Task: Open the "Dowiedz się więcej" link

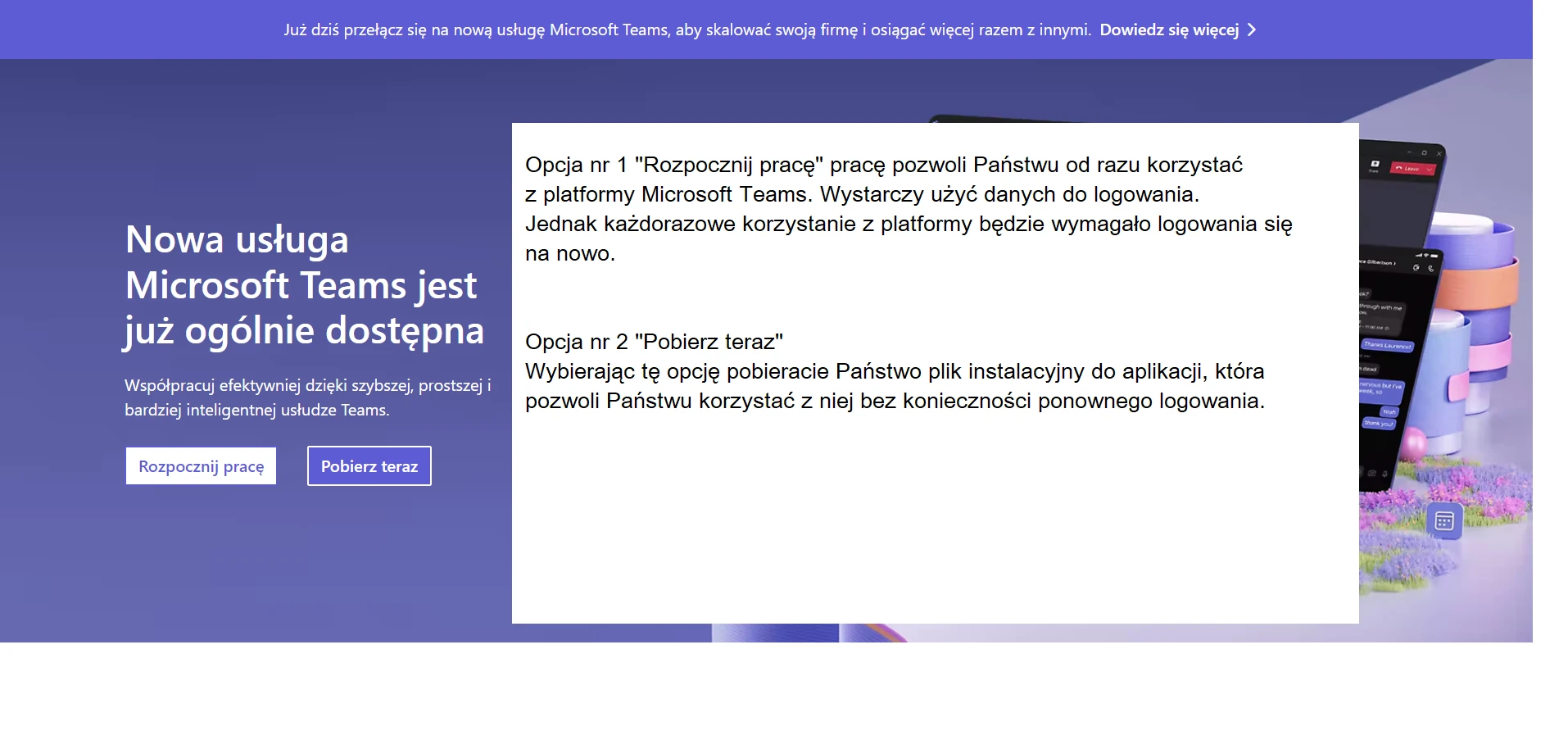Action: 1169,30
